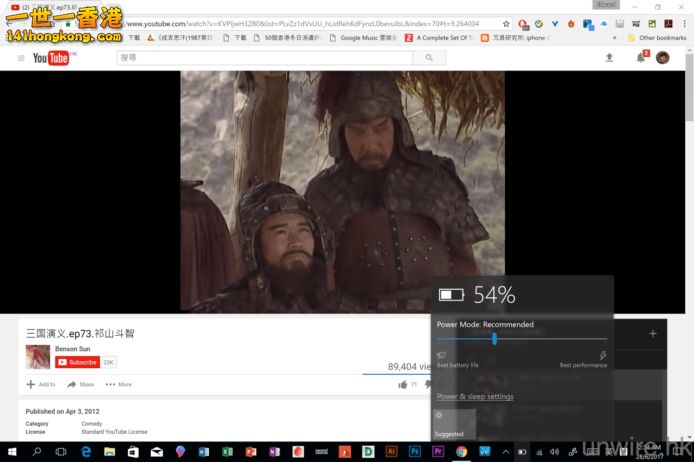This screenshot has width=694, height=462.
Task: Click the address bar URL
Action: (x=303, y=24)
